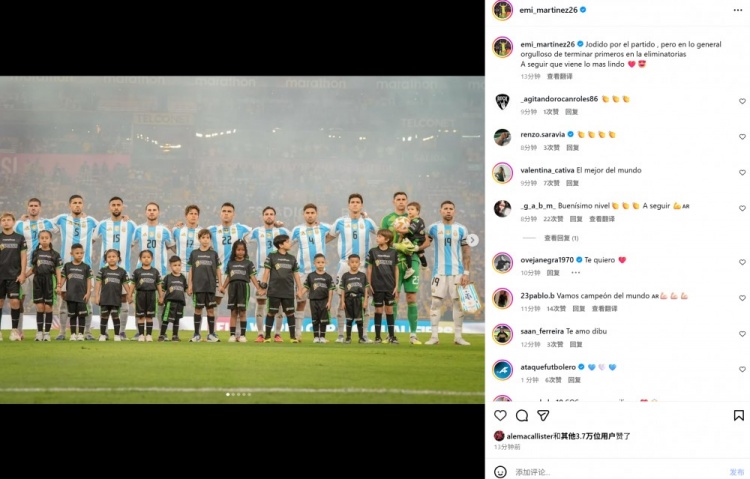
Task: Share post via paper plane icon
Action: point(543,415)
